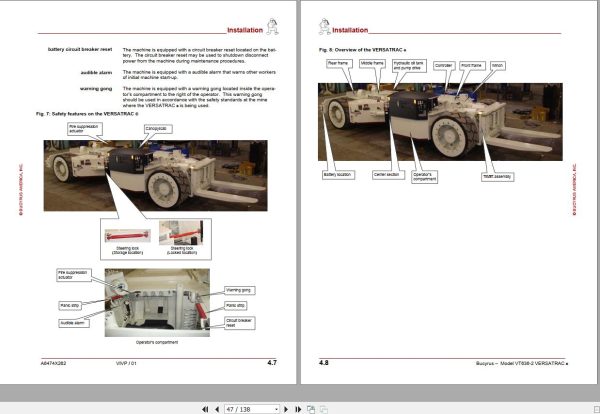The height and width of the screenshot is (414, 600).
Task: Click the Steering lock storage location thumbnail
Action: (x=127, y=235)
